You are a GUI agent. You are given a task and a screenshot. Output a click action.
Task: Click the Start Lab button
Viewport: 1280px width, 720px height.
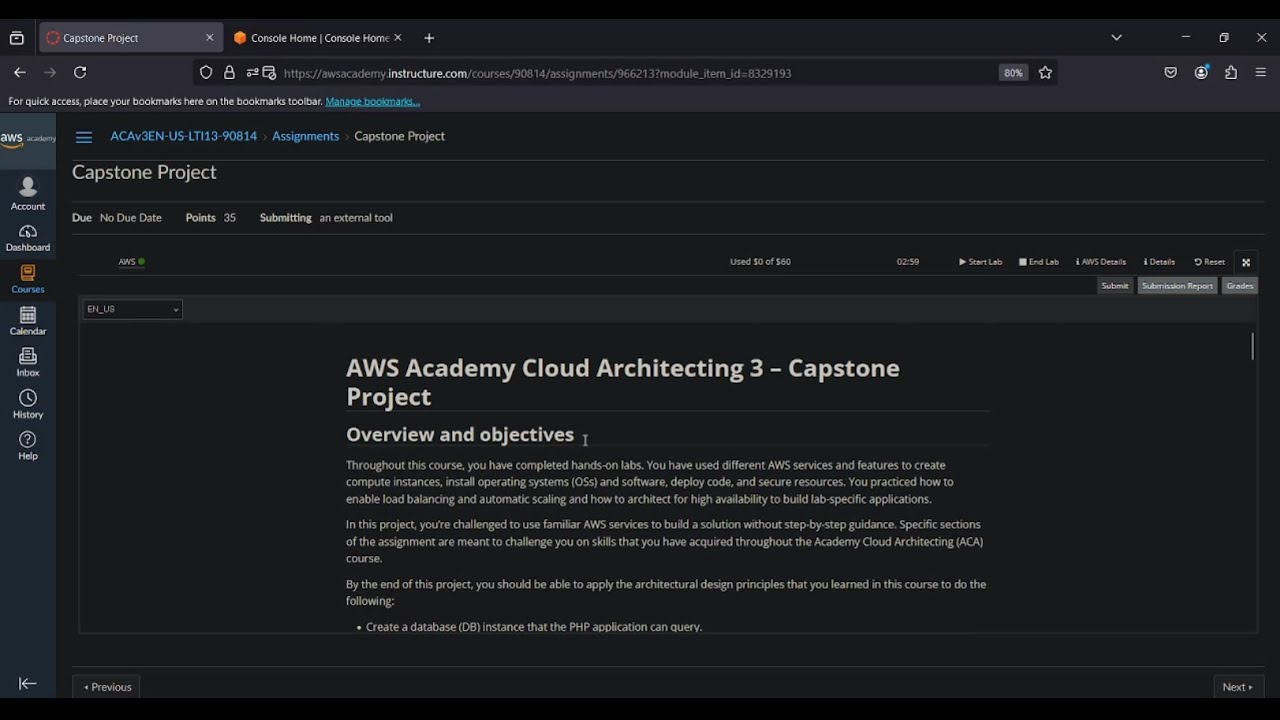coord(980,262)
